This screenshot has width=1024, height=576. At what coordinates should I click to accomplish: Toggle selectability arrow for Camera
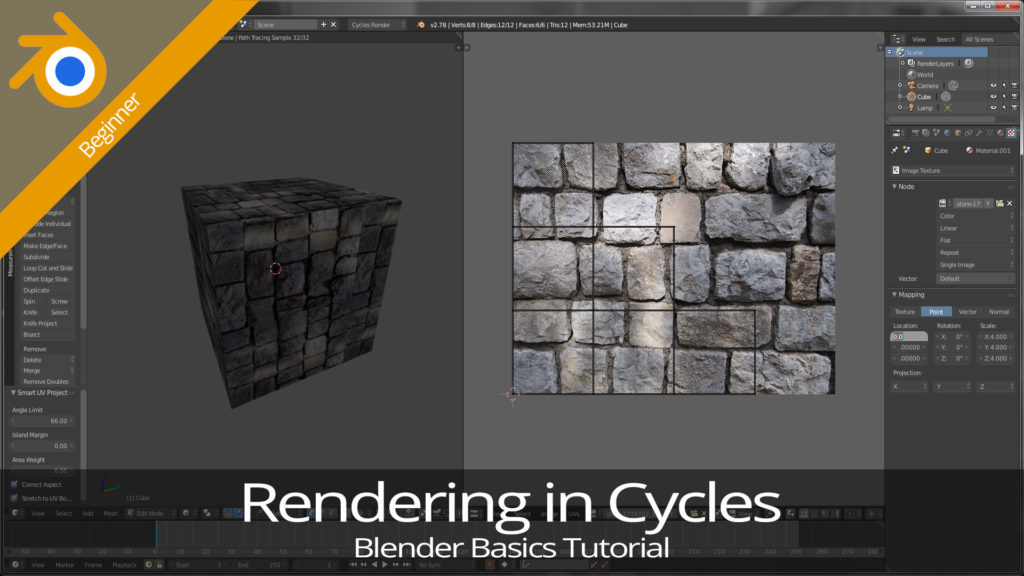[x=1004, y=86]
